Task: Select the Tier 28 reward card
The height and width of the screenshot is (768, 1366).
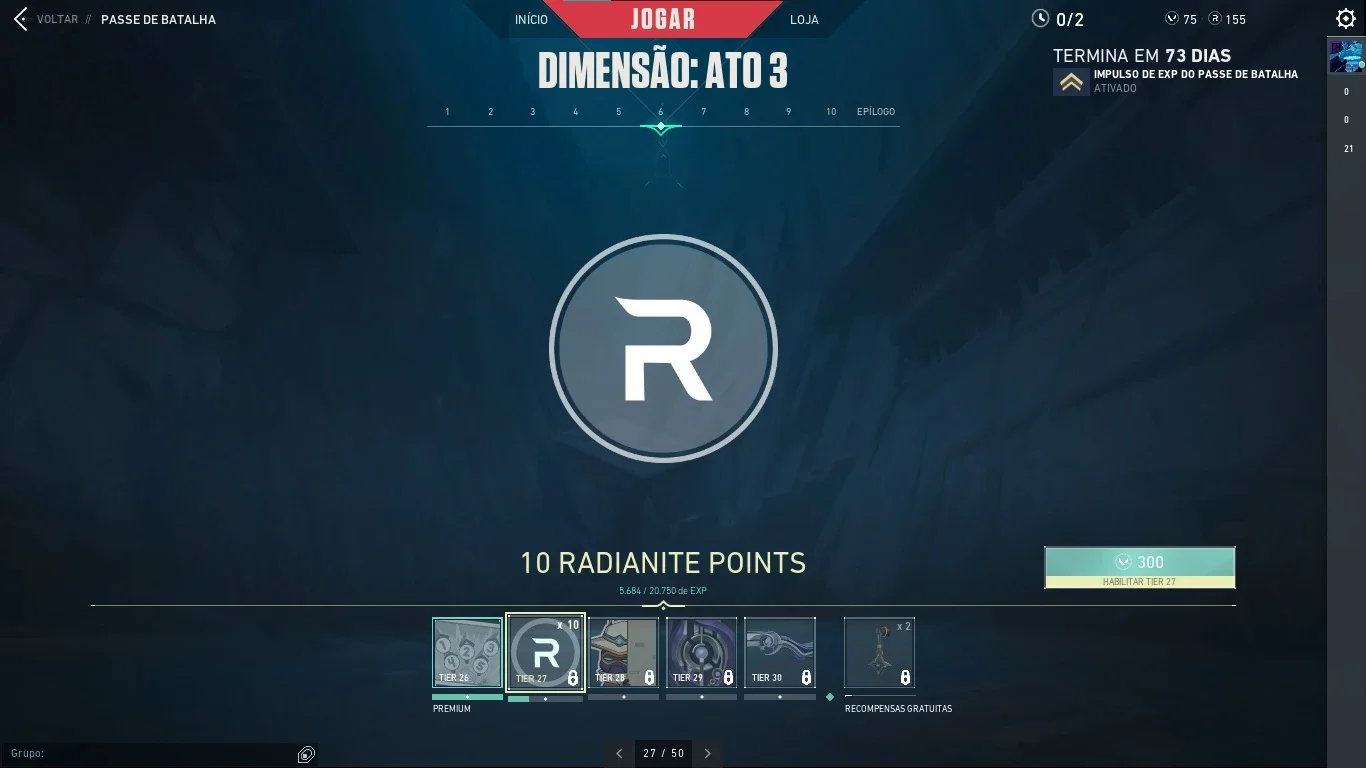Action: point(624,652)
